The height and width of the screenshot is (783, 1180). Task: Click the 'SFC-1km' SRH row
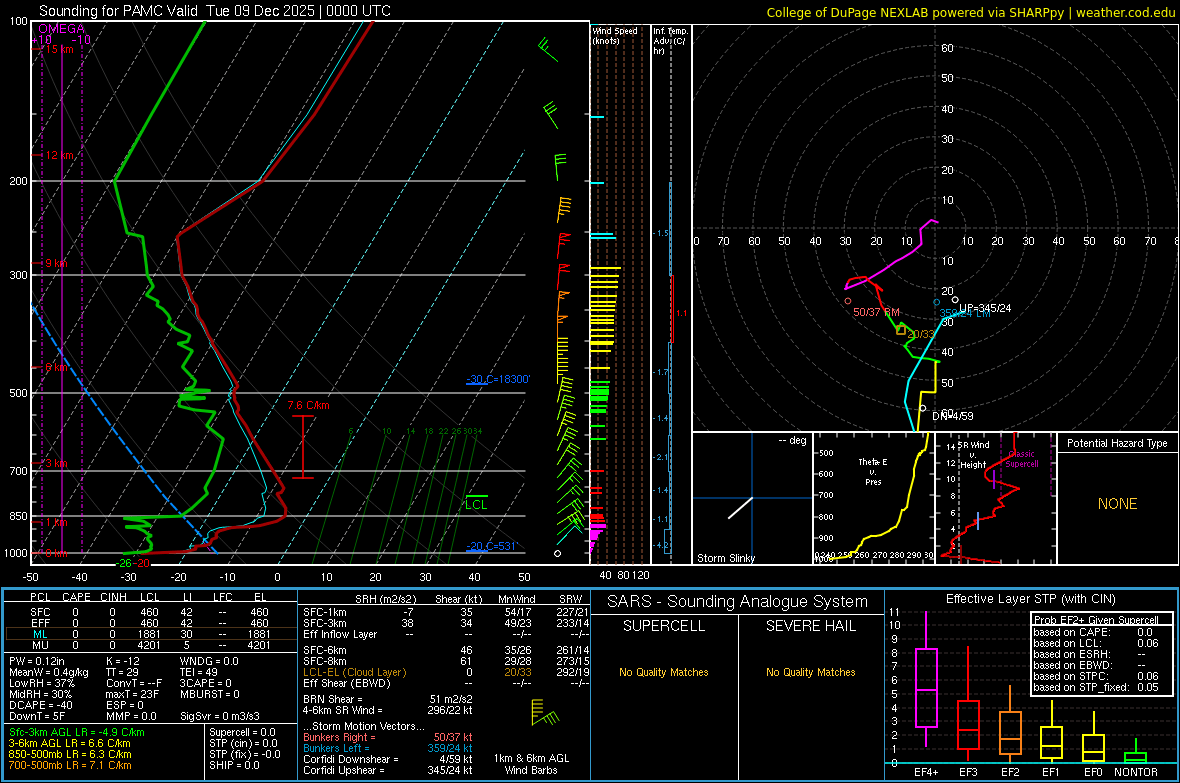446,612
